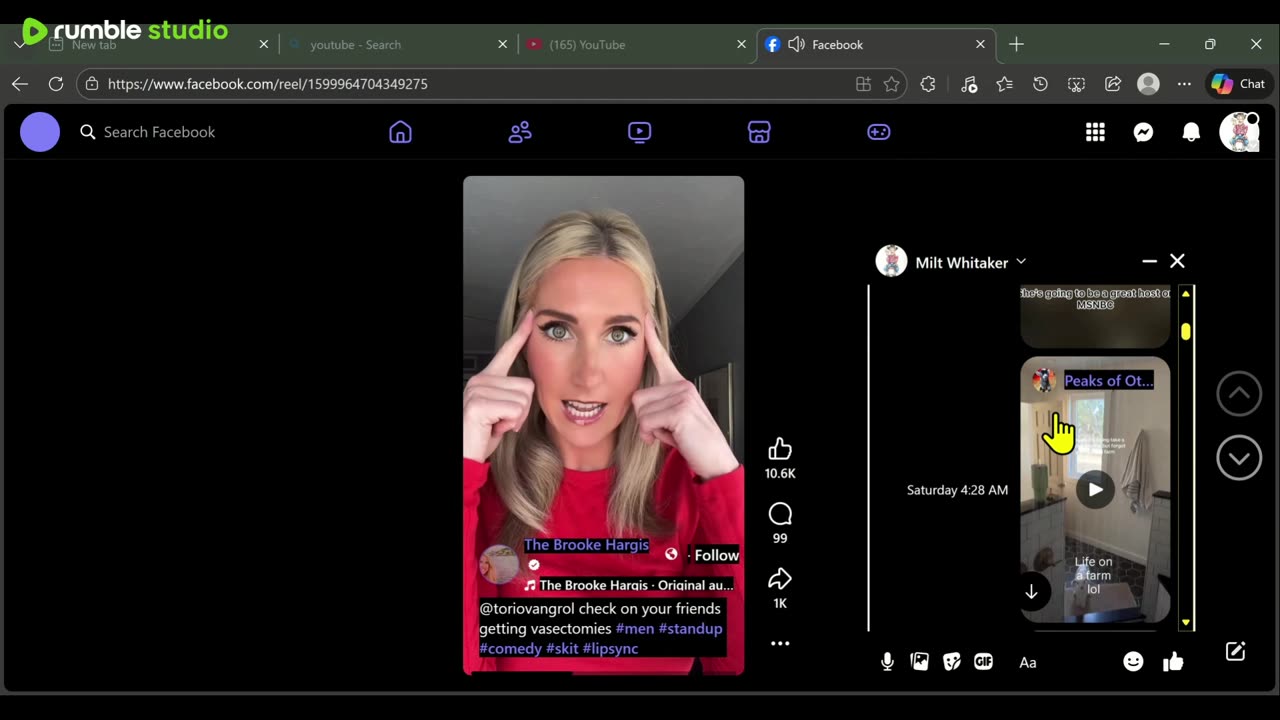Toggle split screen in the address bar
Image resolution: width=1280 pixels, height=720 pixels.
coord(863,84)
